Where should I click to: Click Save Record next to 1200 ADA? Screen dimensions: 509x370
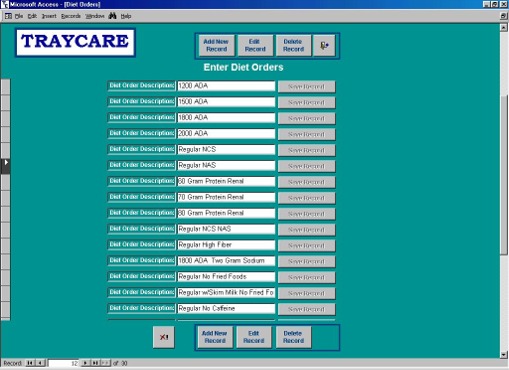point(306,86)
